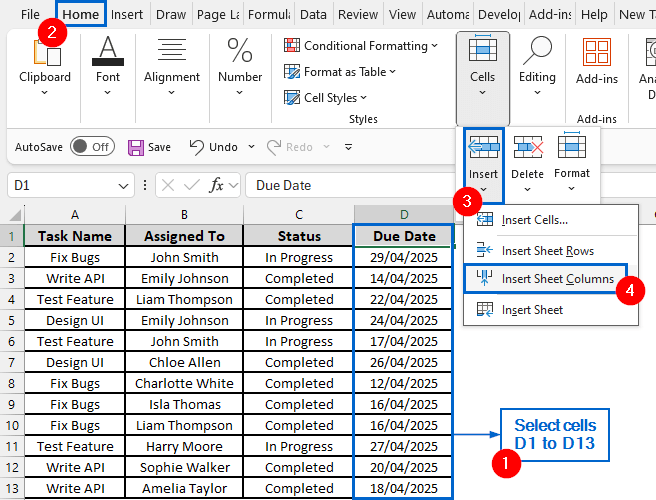656x500 pixels.
Task: Open Customize Quick Access Toolbar dropdown
Action: (348, 147)
